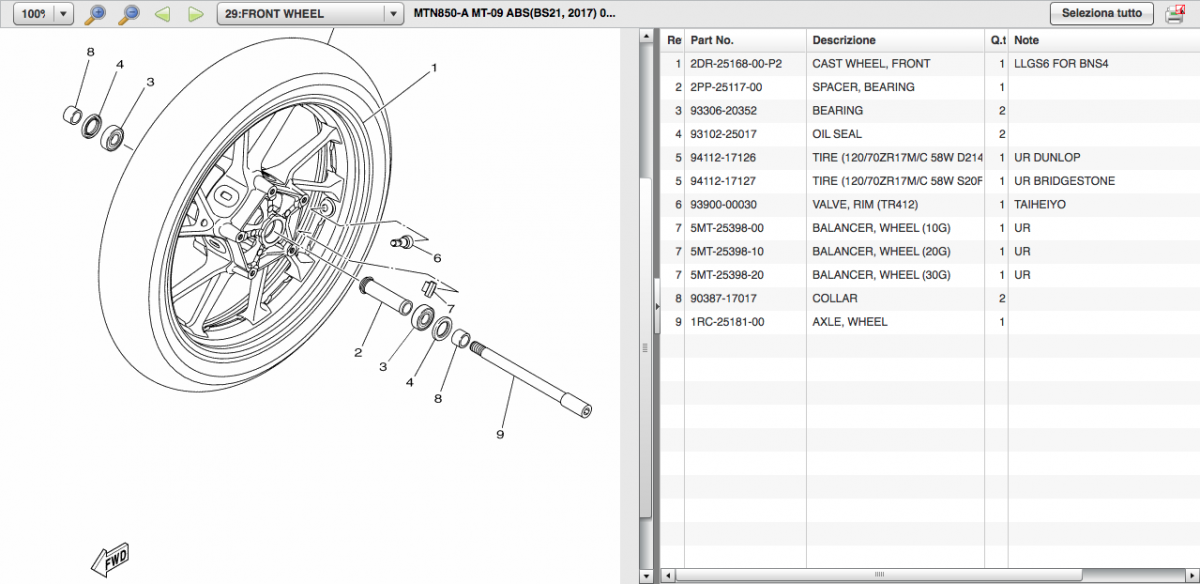Click the diagram pane vertical scrollbar grip

(646, 348)
